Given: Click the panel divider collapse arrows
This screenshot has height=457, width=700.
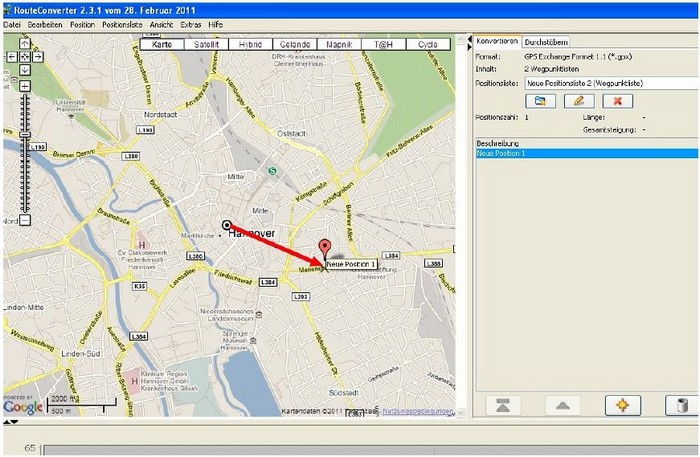Looking at the screenshot, I should point(470,43).
